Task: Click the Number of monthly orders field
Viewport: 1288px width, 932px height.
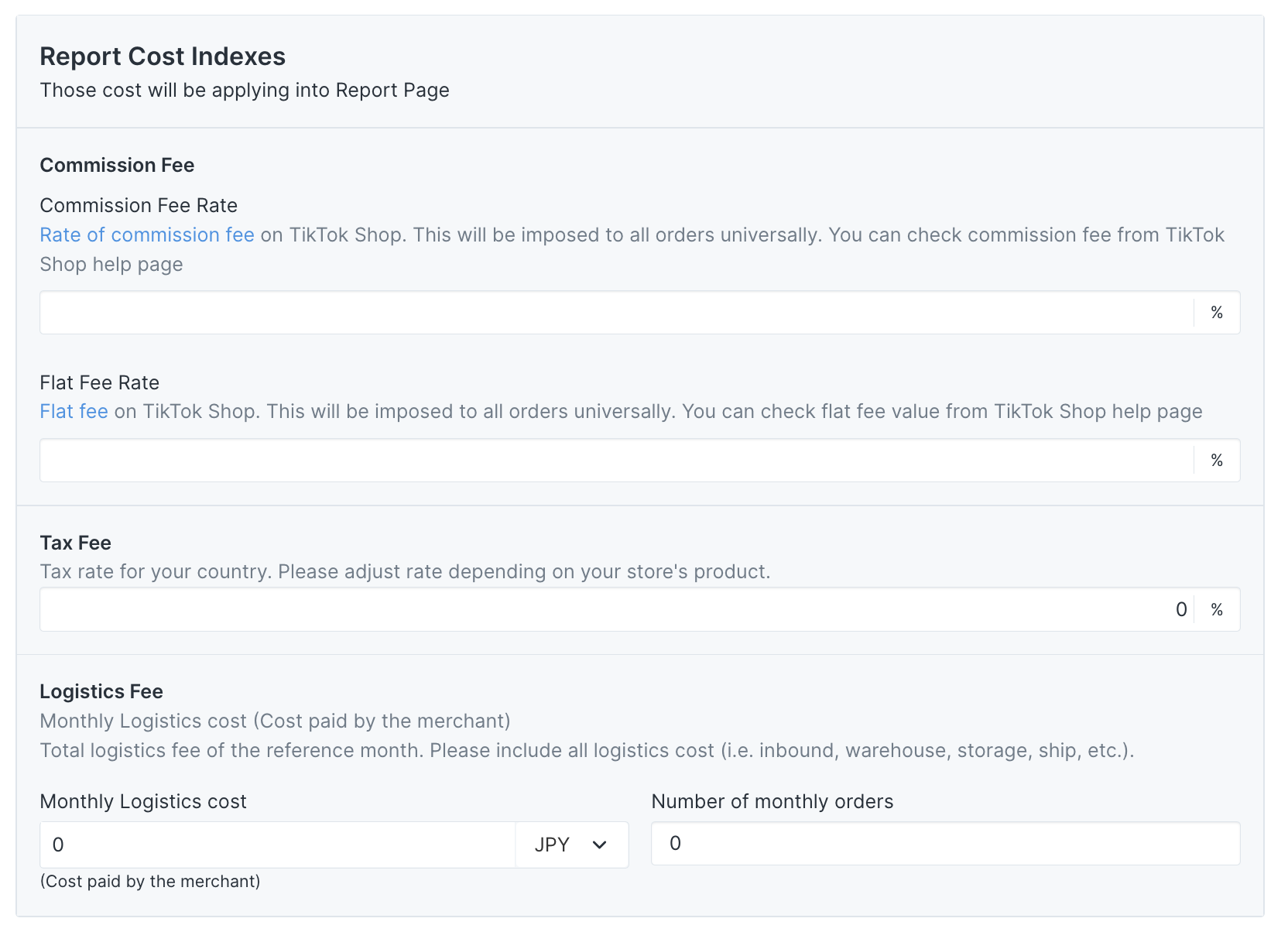Action: click(x=945, y=844)
